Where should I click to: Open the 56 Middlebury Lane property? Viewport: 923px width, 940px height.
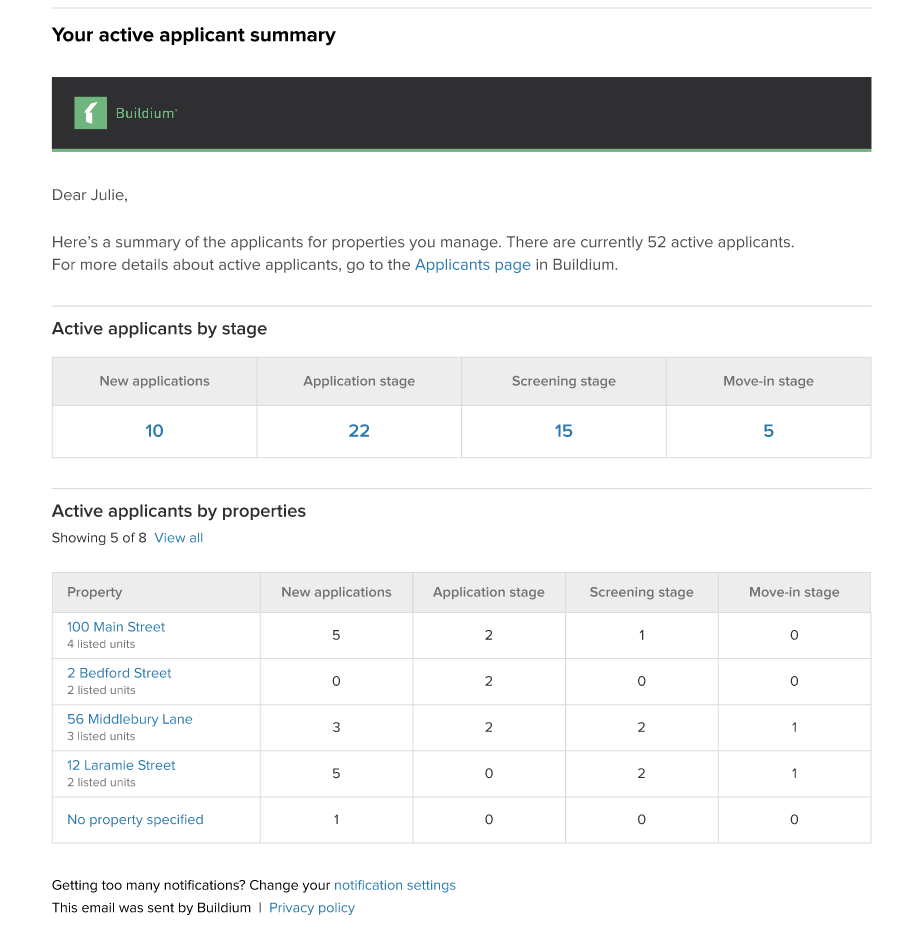[129, 719]
